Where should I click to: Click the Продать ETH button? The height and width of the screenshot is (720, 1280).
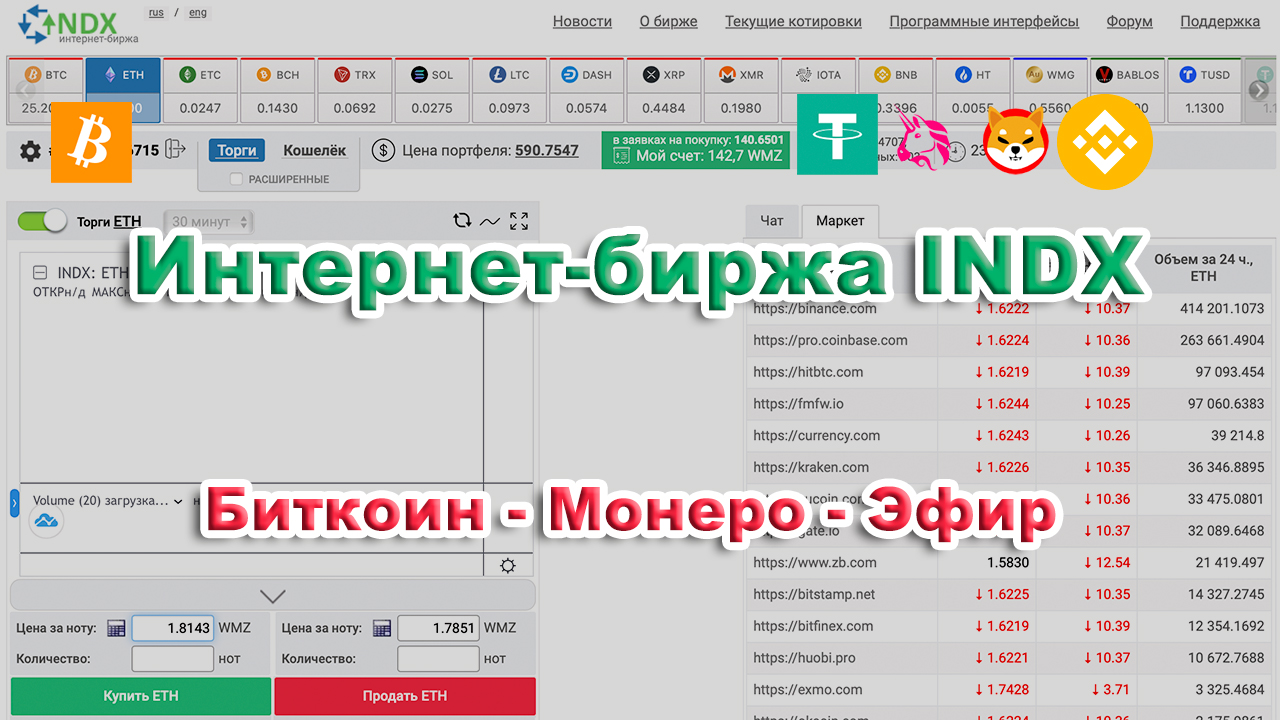(x=405, y=696)
